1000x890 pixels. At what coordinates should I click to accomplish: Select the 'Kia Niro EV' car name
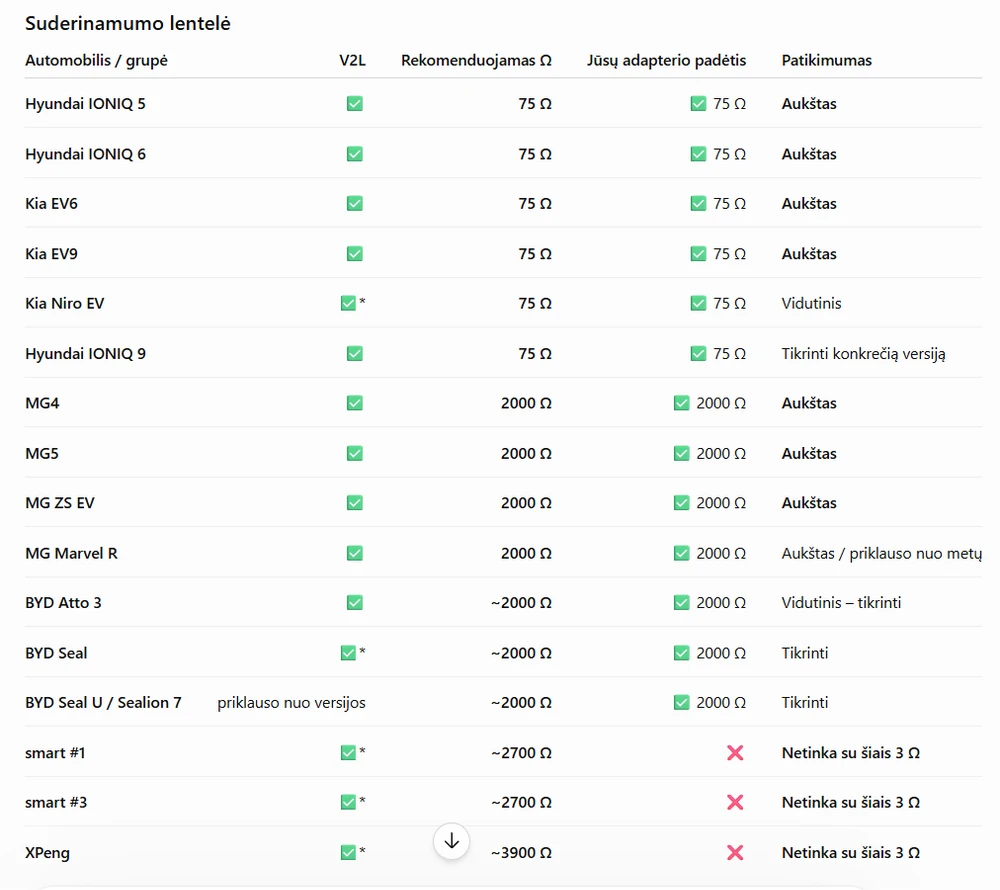click(64, 303)
